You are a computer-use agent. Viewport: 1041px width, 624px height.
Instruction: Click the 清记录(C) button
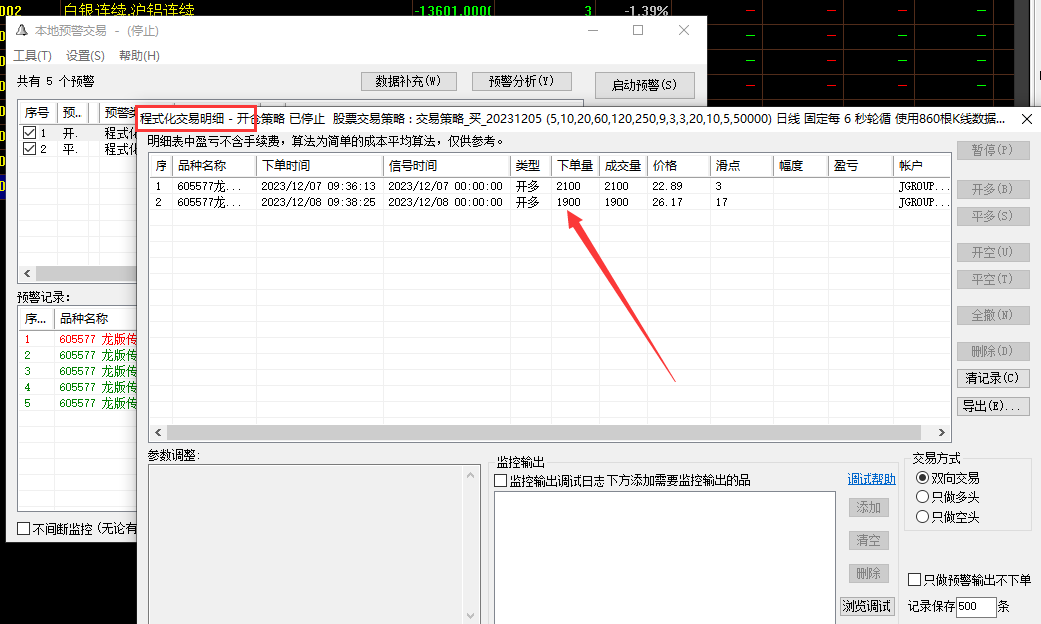pos(993,378)
